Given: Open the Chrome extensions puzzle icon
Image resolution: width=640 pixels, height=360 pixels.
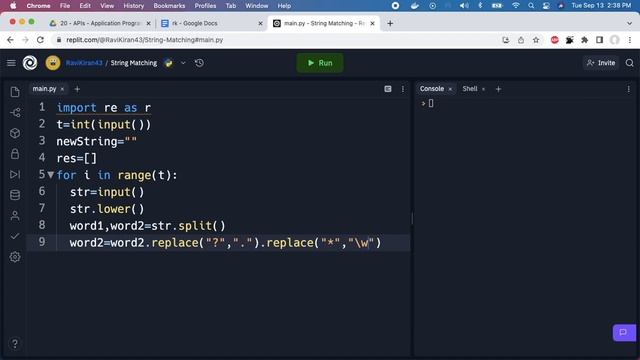Looking at the screenshot, I should (584, 40).
